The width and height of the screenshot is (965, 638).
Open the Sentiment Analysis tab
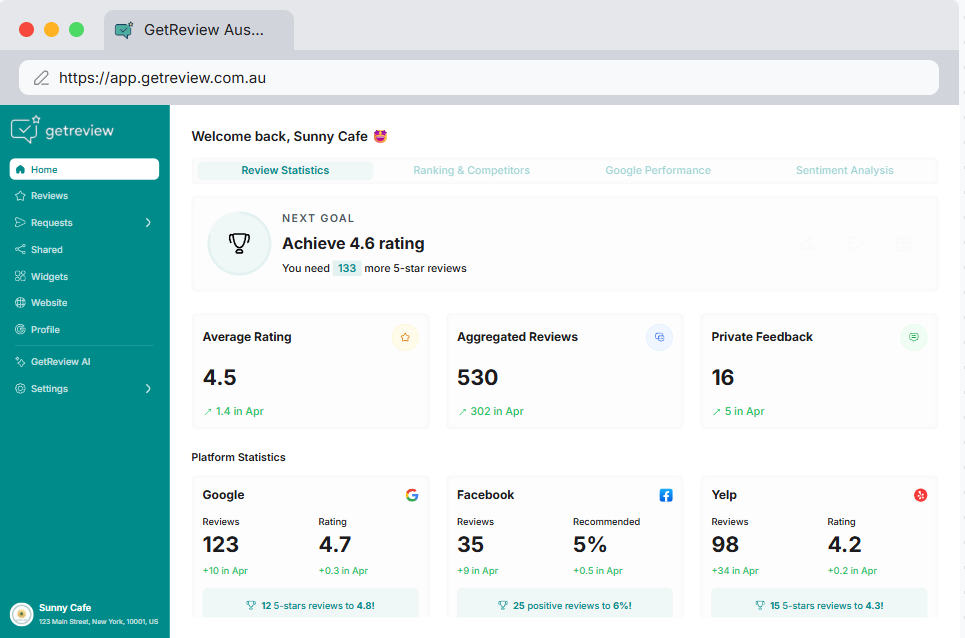(x=845, y=170)
